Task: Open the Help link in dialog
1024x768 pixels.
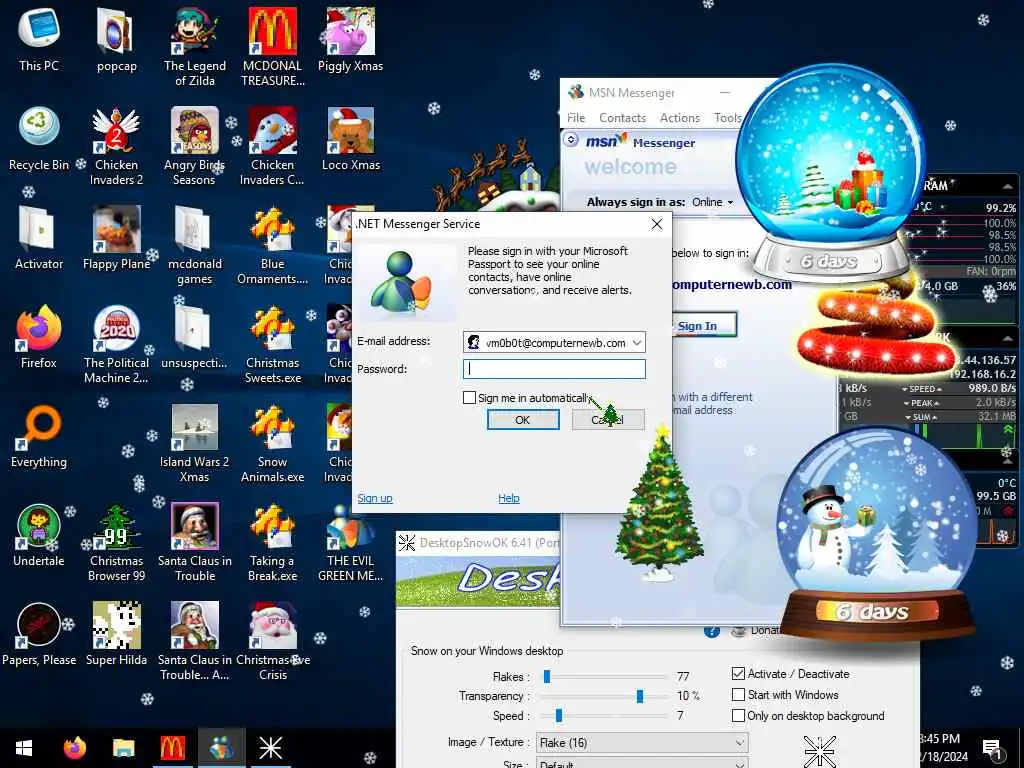Action: tap(509, 498)
